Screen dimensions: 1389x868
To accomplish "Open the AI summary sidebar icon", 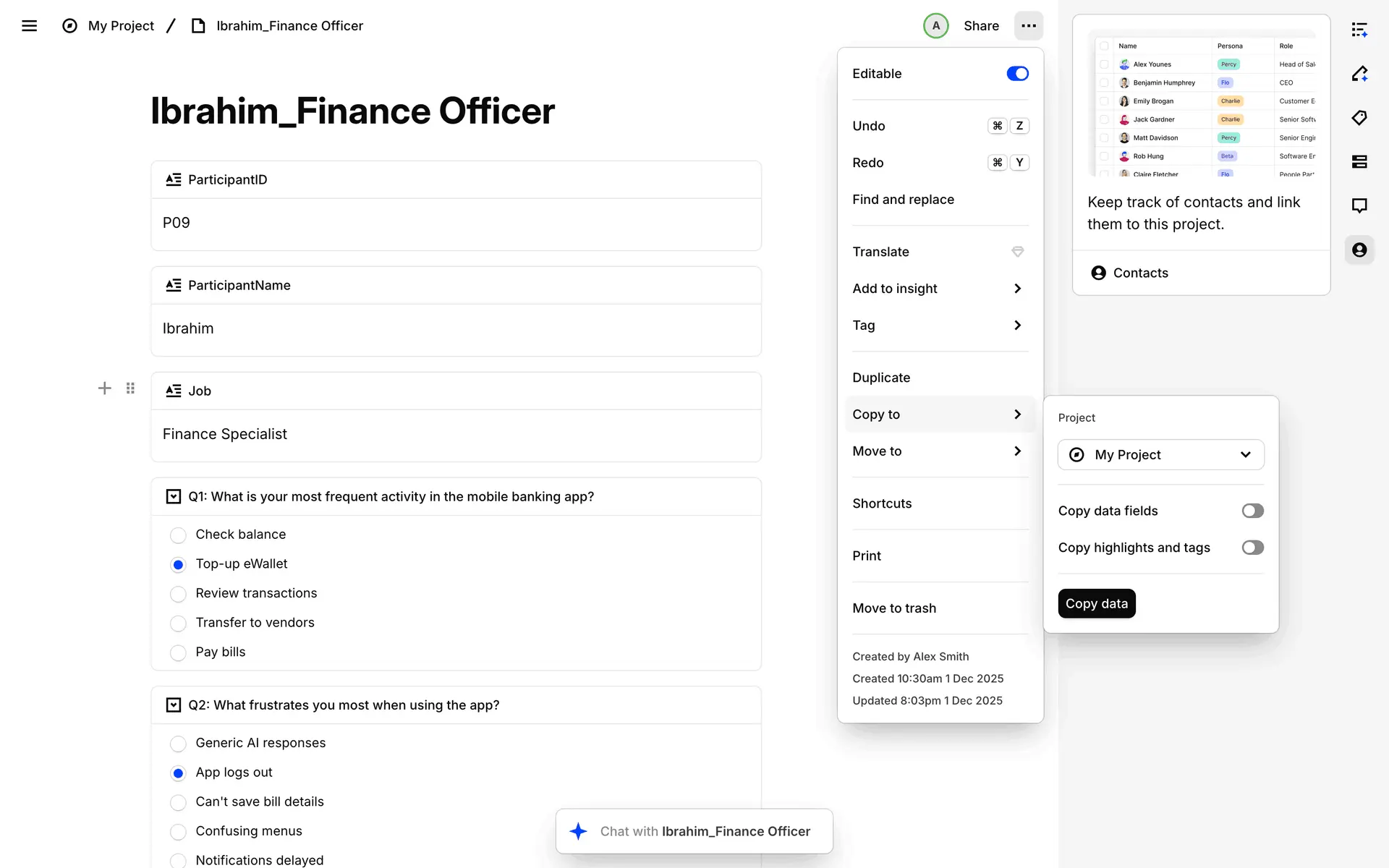I will 1359,30.
